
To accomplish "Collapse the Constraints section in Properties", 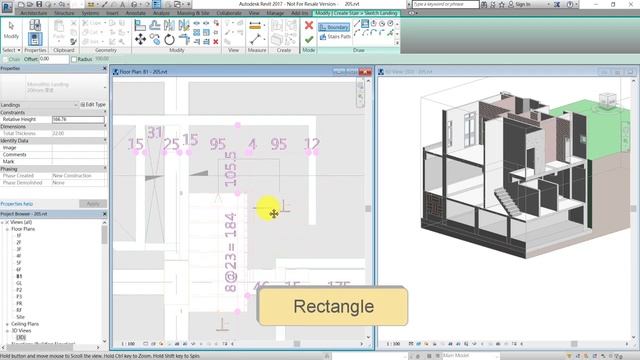I will click(x=105, y=112).
